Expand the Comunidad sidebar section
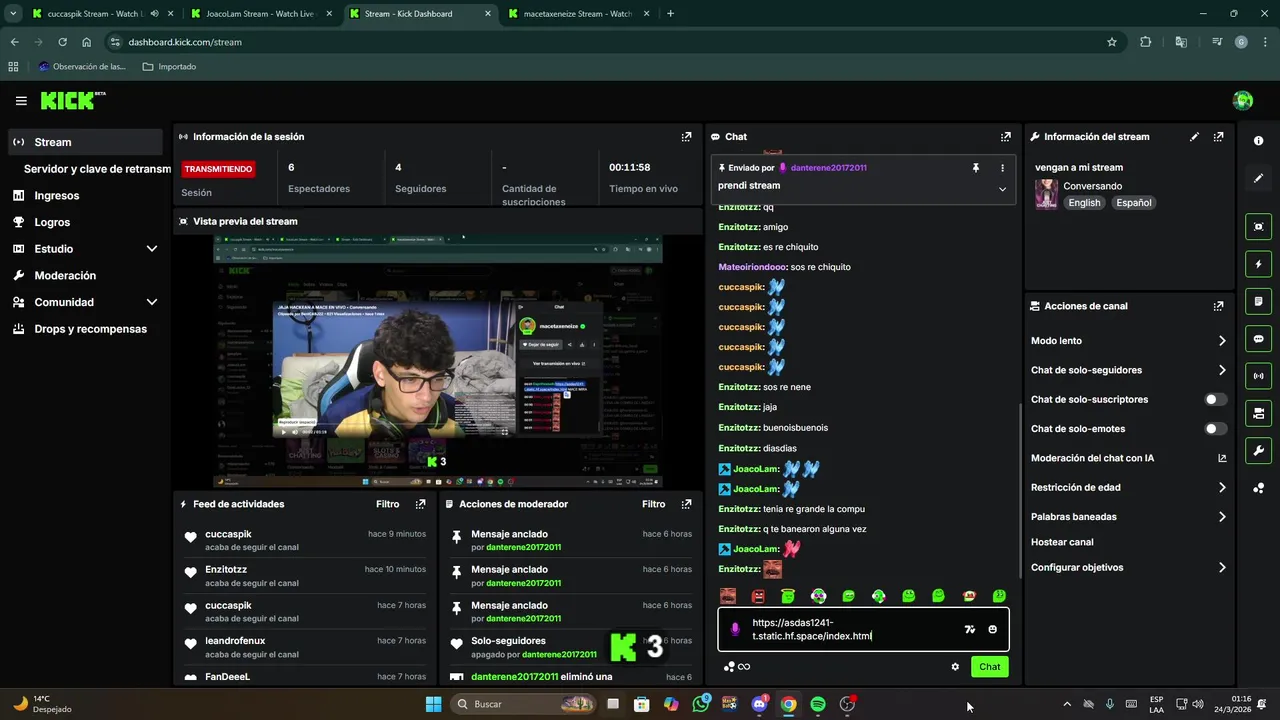The width and height of the screenshot is (1280, 720). coord(86,302)
